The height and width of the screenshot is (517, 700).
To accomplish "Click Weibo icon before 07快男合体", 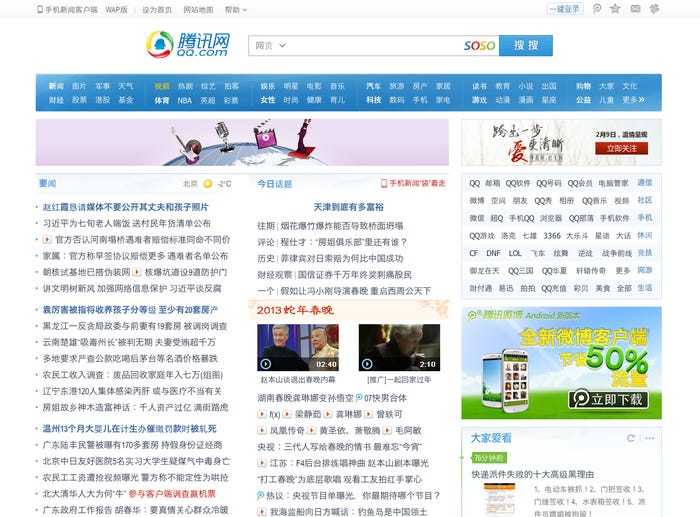I will 358,397.
